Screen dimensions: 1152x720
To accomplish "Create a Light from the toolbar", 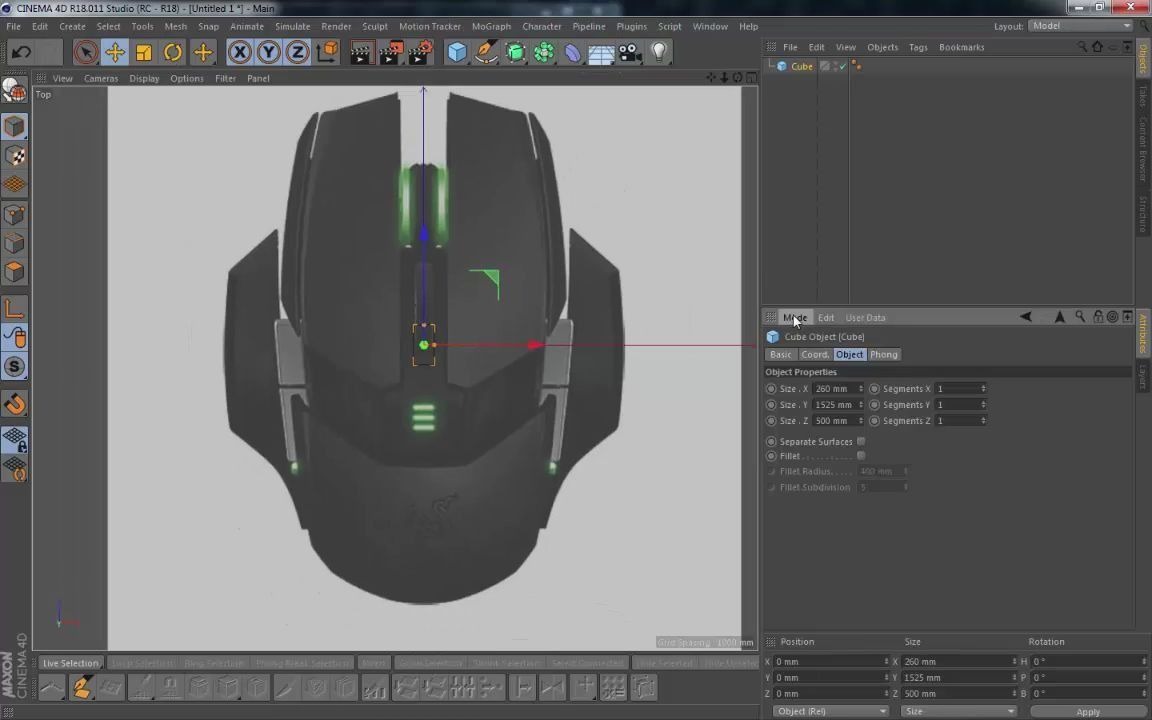I will [x=659, y=52].
